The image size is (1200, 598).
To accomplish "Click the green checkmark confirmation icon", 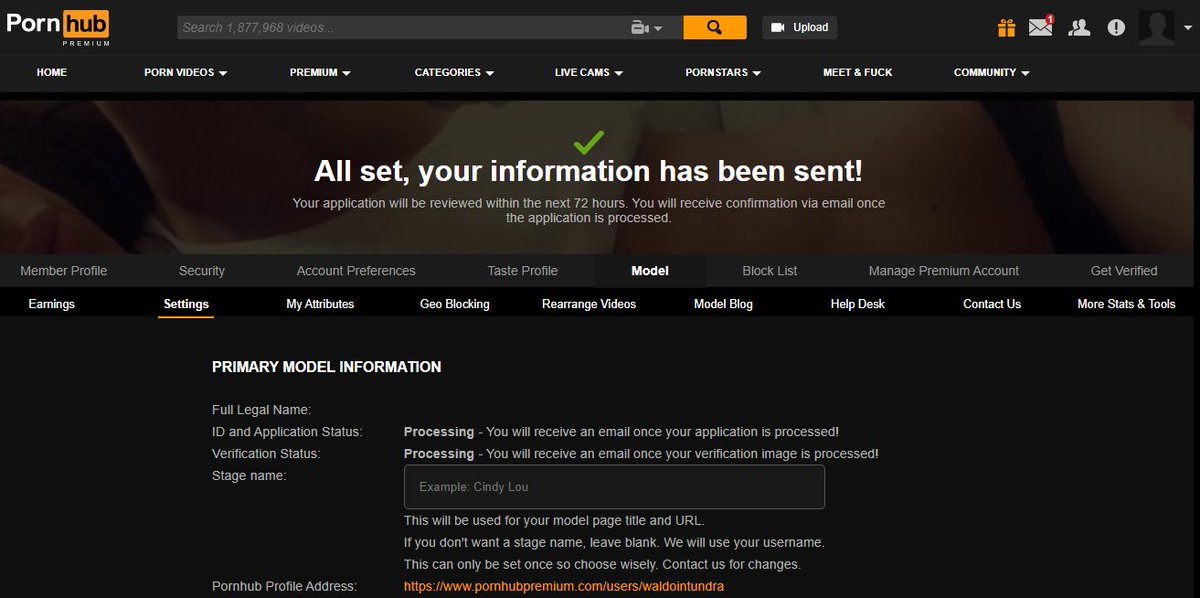I will click(x=588, y=141).
